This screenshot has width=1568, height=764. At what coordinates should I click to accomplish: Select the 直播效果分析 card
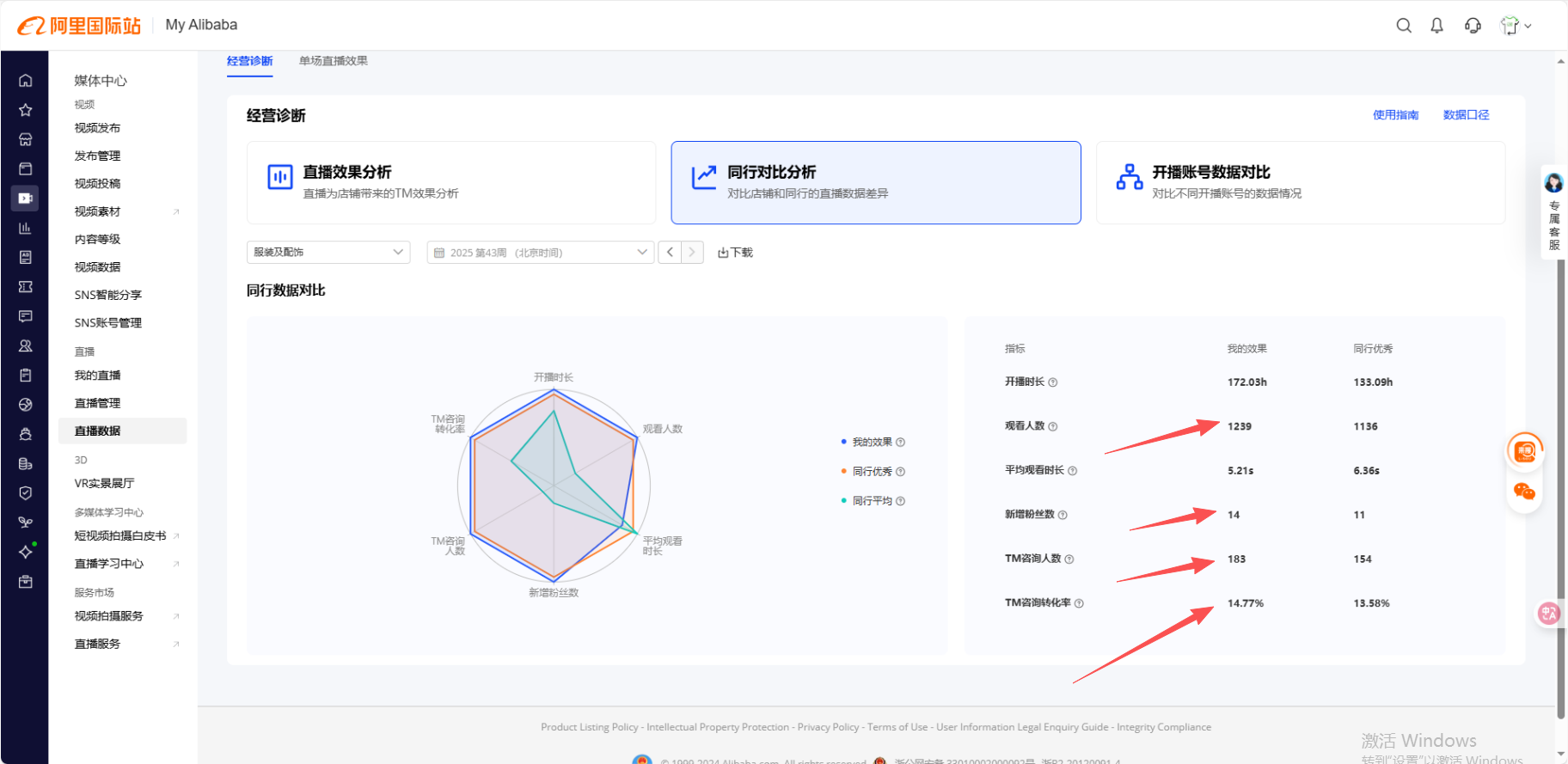pos(451,183)
